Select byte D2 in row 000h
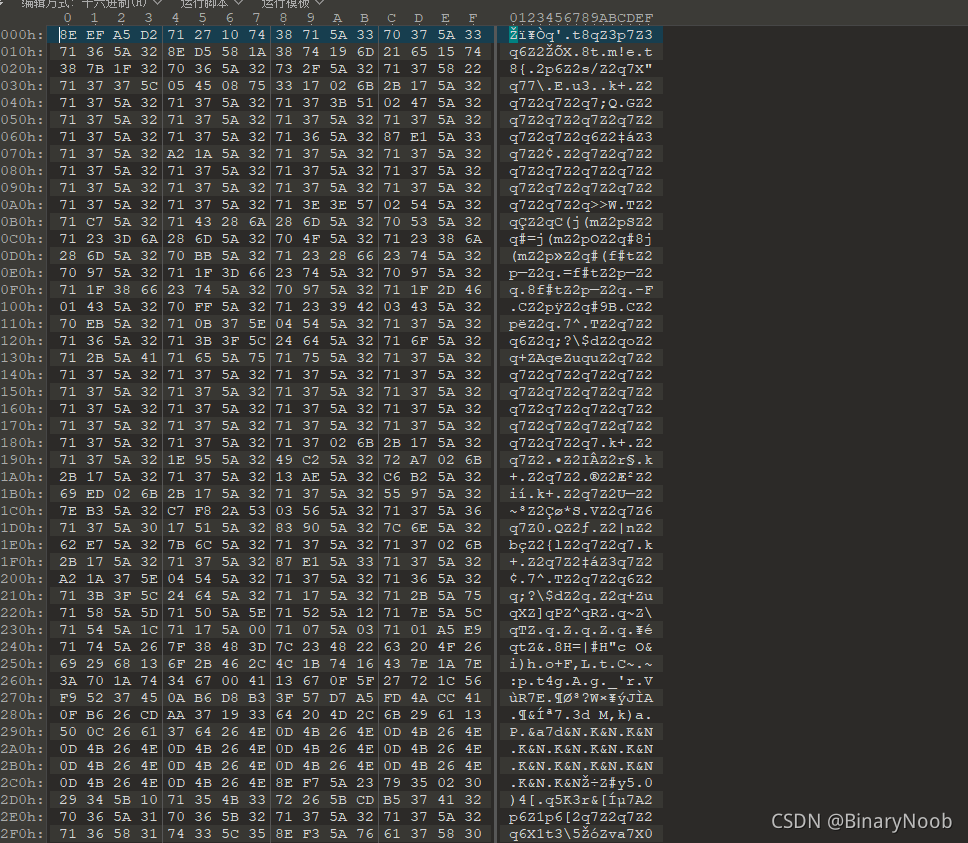This screenshot has height=843, width=968. click(149, 35)
